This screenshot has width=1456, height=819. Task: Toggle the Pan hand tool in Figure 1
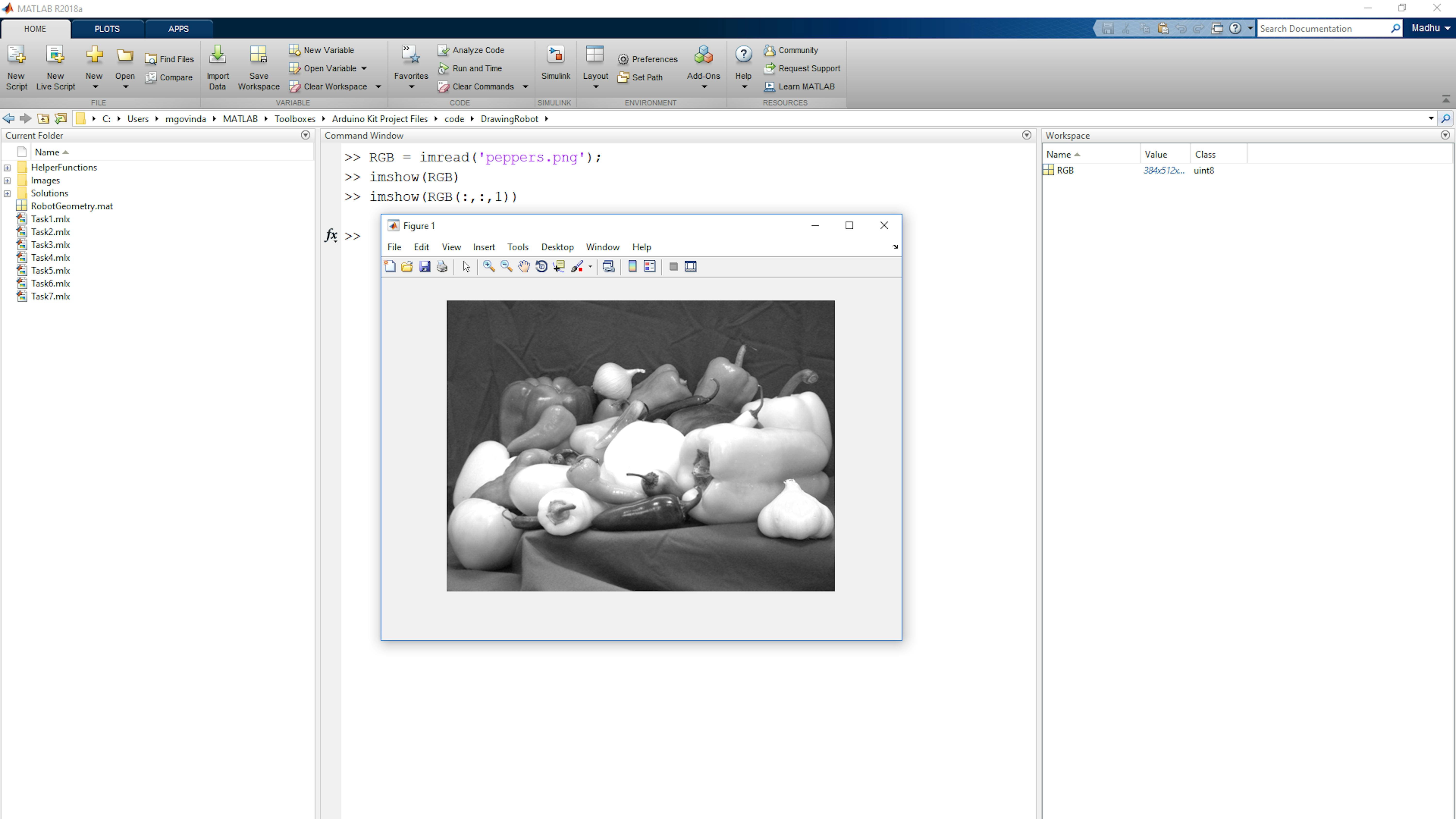[524, 267]
